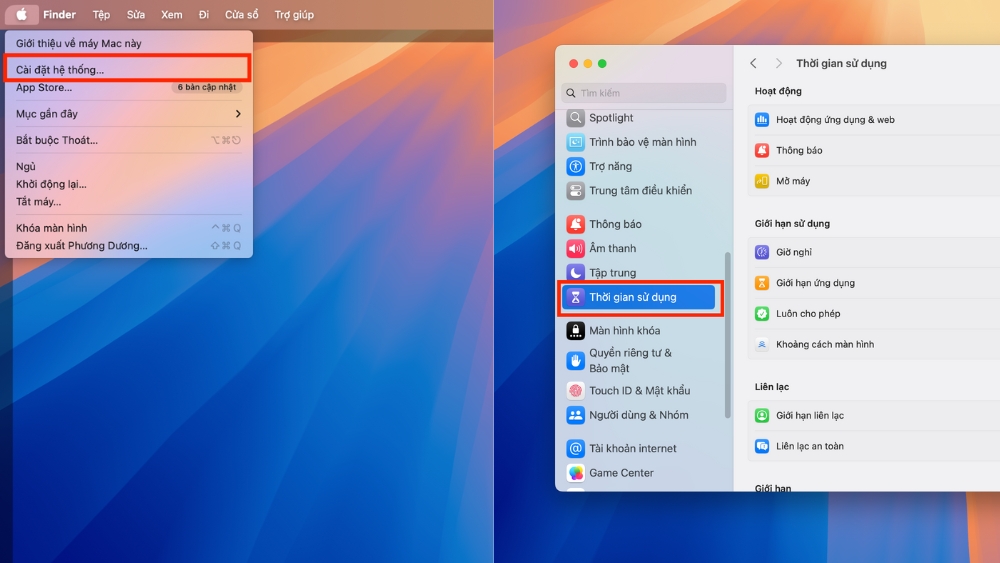Click the Người dùng & Nhóm icon
1000x563 pixels.
[x=575, y=414]
